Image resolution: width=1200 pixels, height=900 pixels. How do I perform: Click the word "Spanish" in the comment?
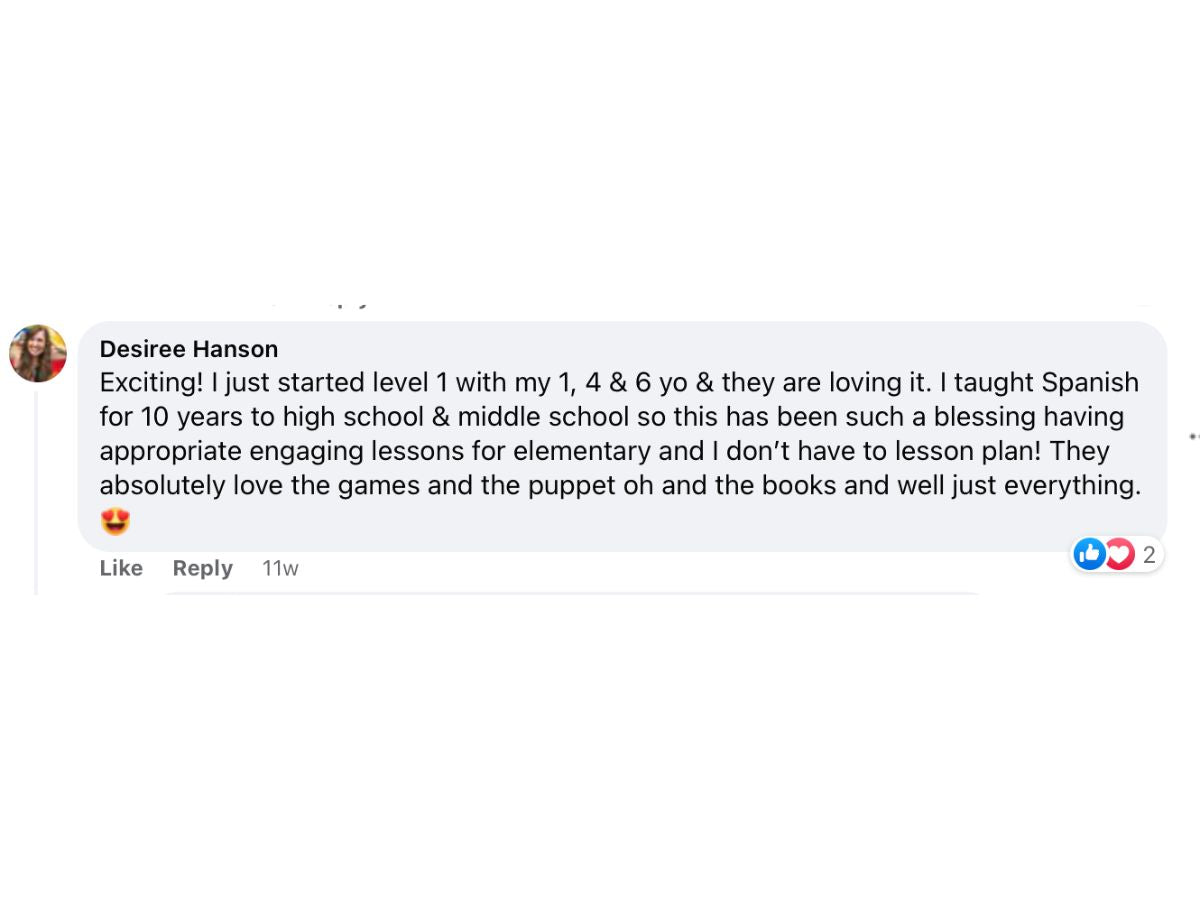[1090, 383]
